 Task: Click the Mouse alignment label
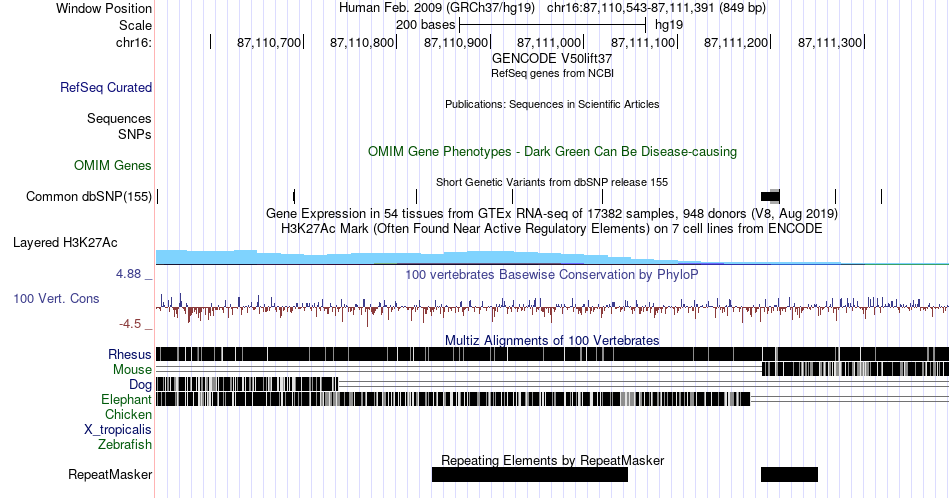(x=132, y=370)
